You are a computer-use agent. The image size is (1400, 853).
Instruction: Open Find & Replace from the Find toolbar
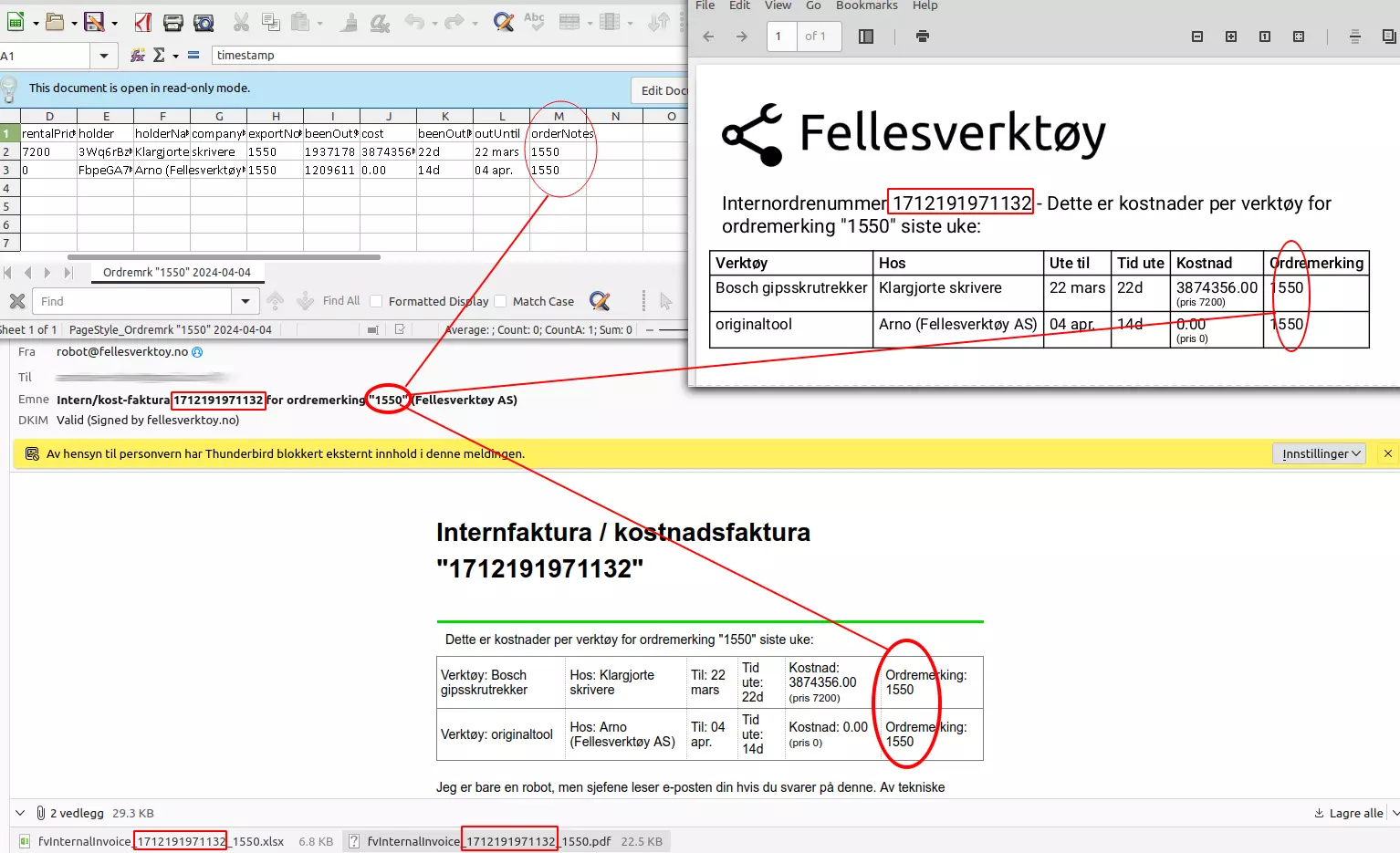599,301
